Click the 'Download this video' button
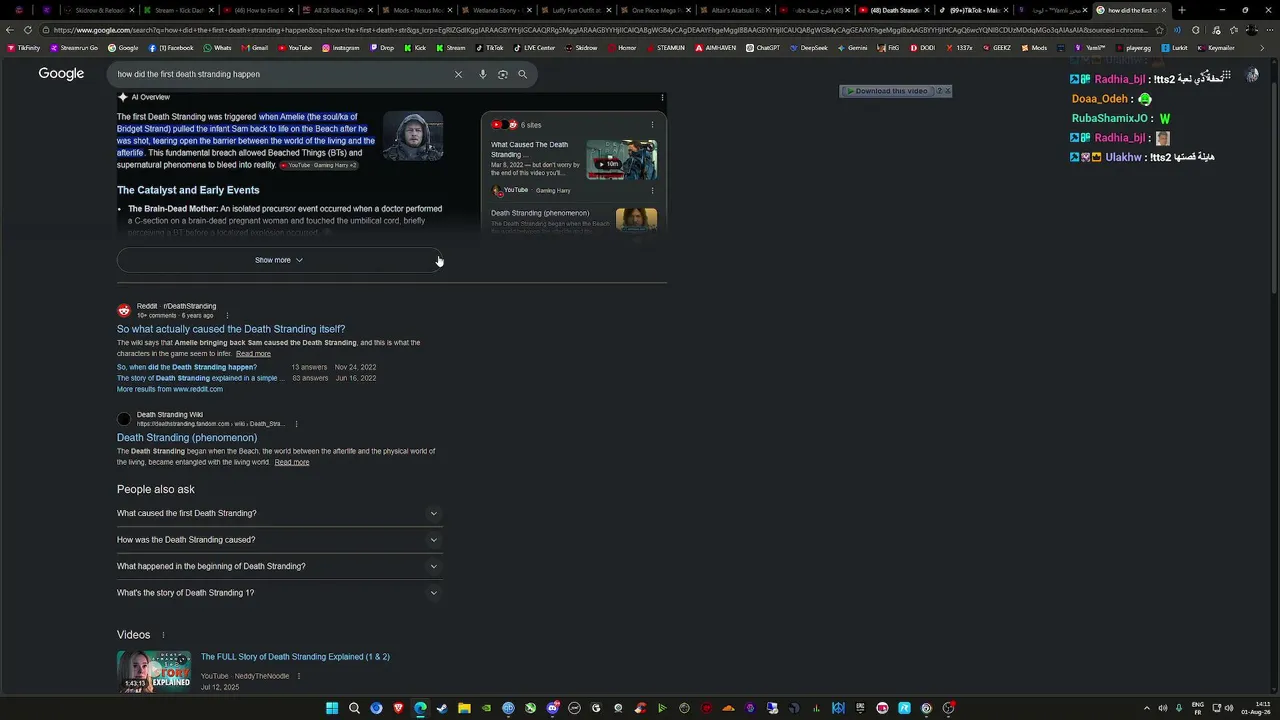Image resolution: width=1280 pixels, height=720 pixels. click(886, 91)
